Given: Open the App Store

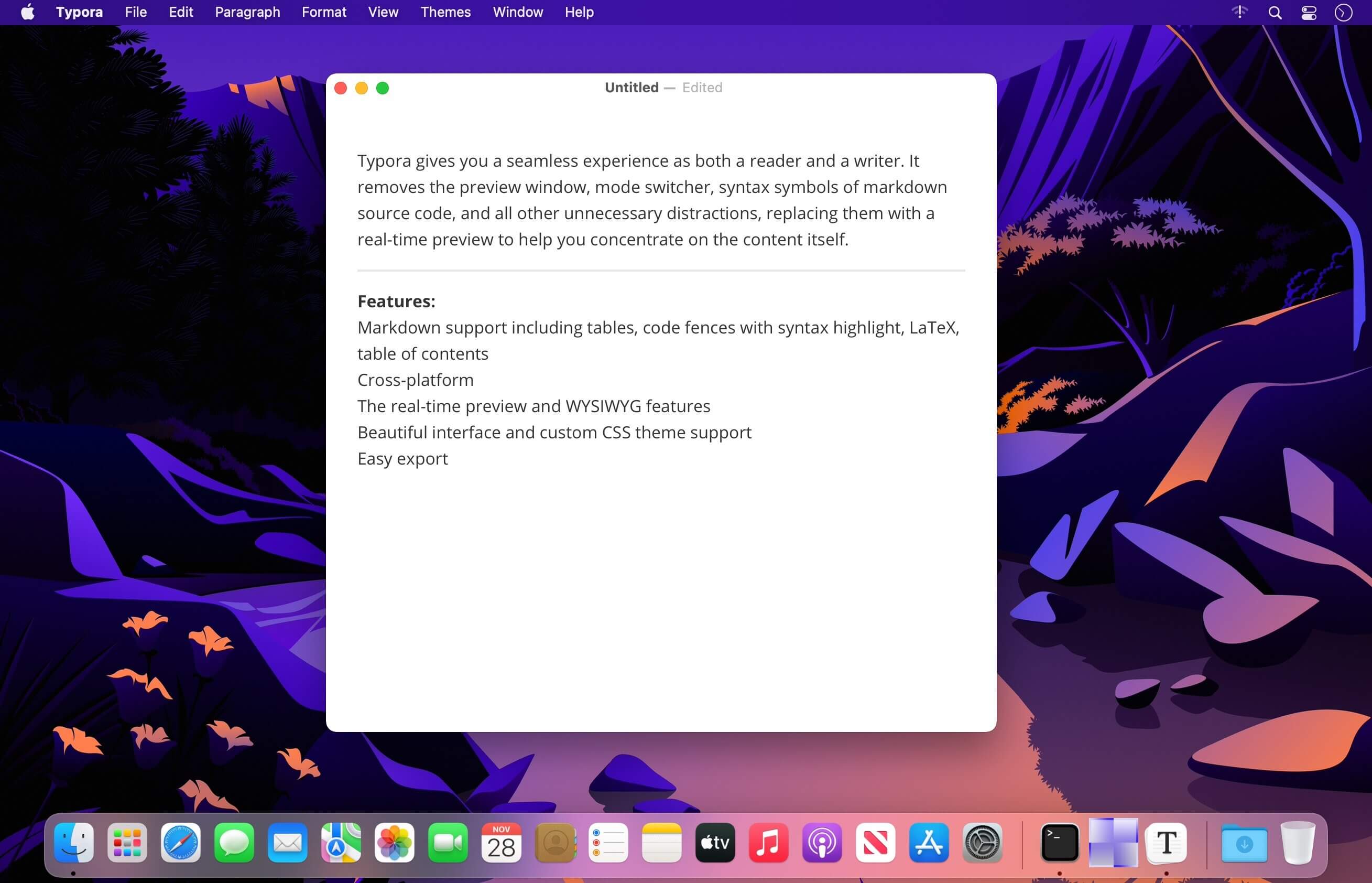Looking at the screenshot, I should coord(929,843).
